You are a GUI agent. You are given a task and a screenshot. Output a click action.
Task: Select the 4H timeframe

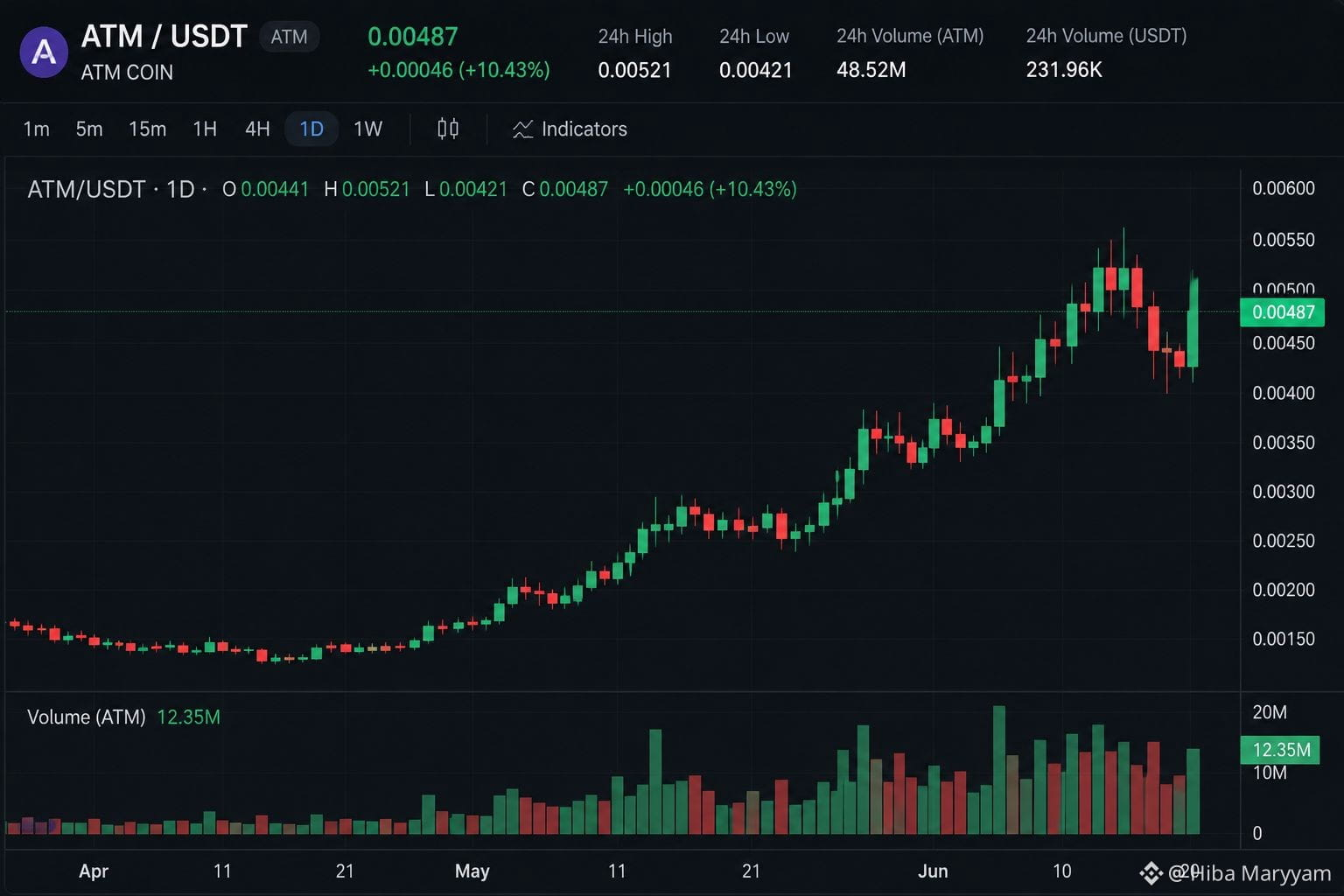(257, 129)
